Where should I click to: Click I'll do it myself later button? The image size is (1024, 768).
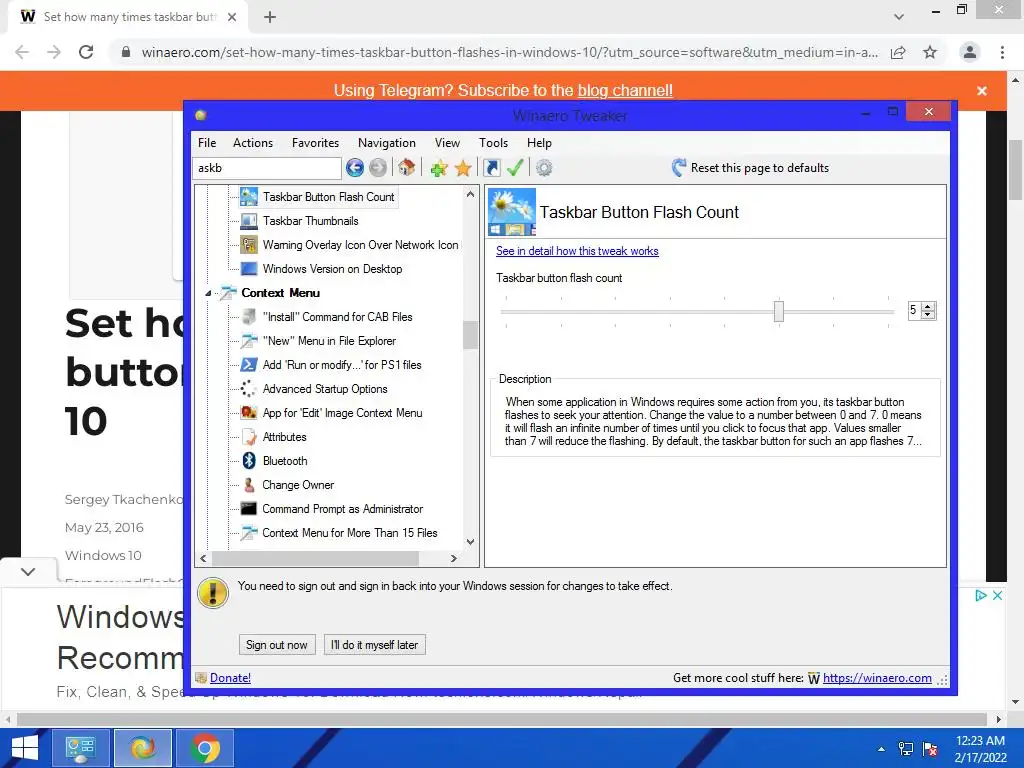pyautogui.click(x=374, y=645)
